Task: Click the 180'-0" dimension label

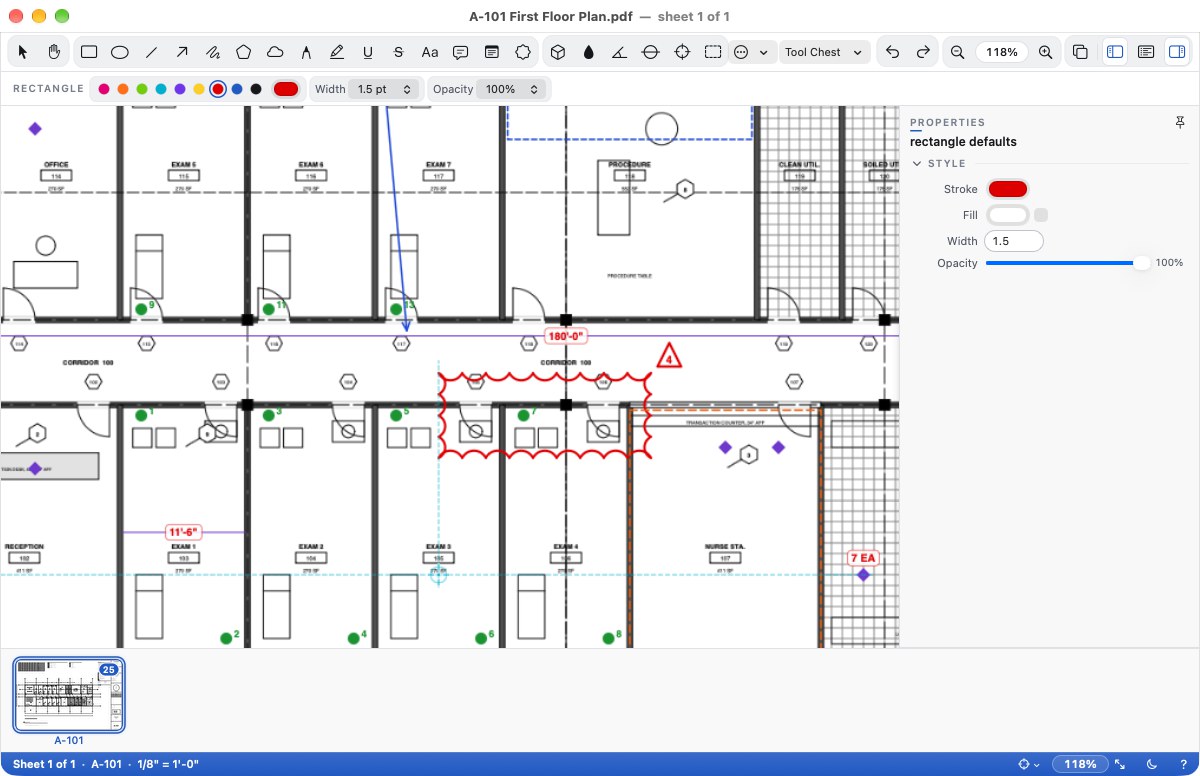Action: [565, 336]
